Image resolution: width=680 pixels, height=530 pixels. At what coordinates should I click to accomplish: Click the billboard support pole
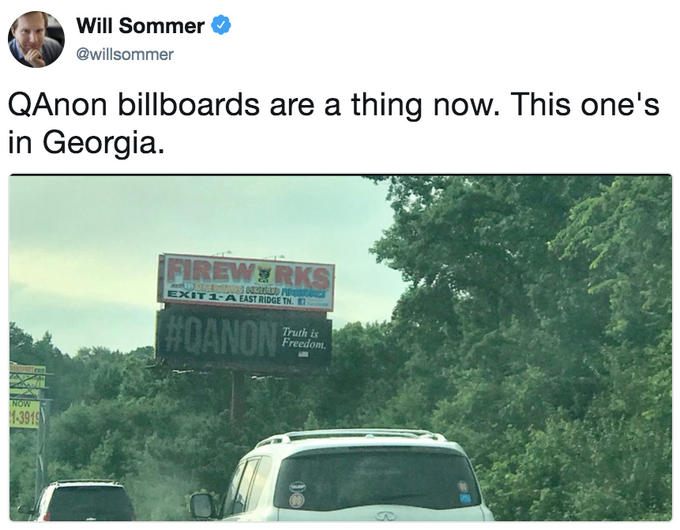(237, 397)
